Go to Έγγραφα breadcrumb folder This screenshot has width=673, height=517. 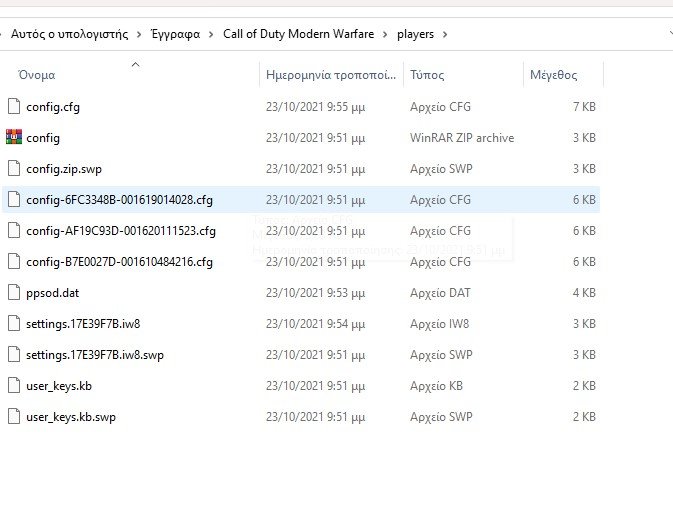(x=176, y=34)
